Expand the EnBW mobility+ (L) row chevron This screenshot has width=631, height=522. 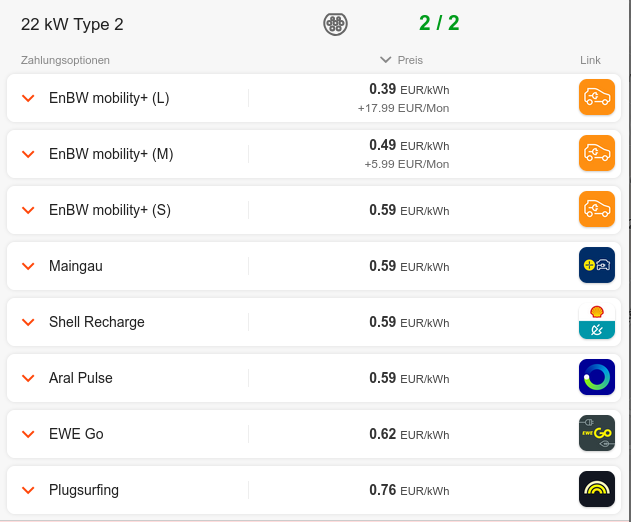tap(28, 98)
